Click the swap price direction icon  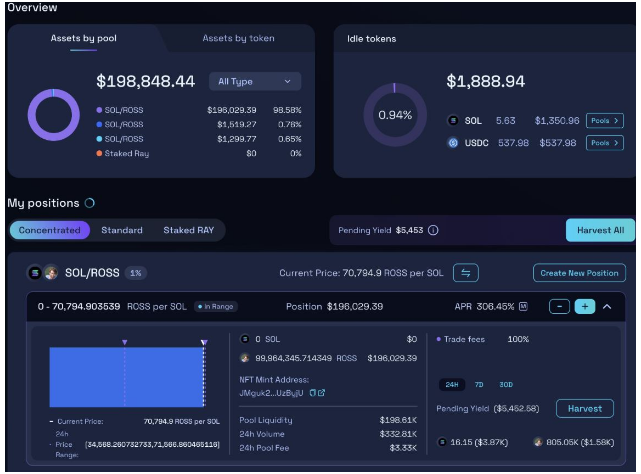tap(465, 273)
